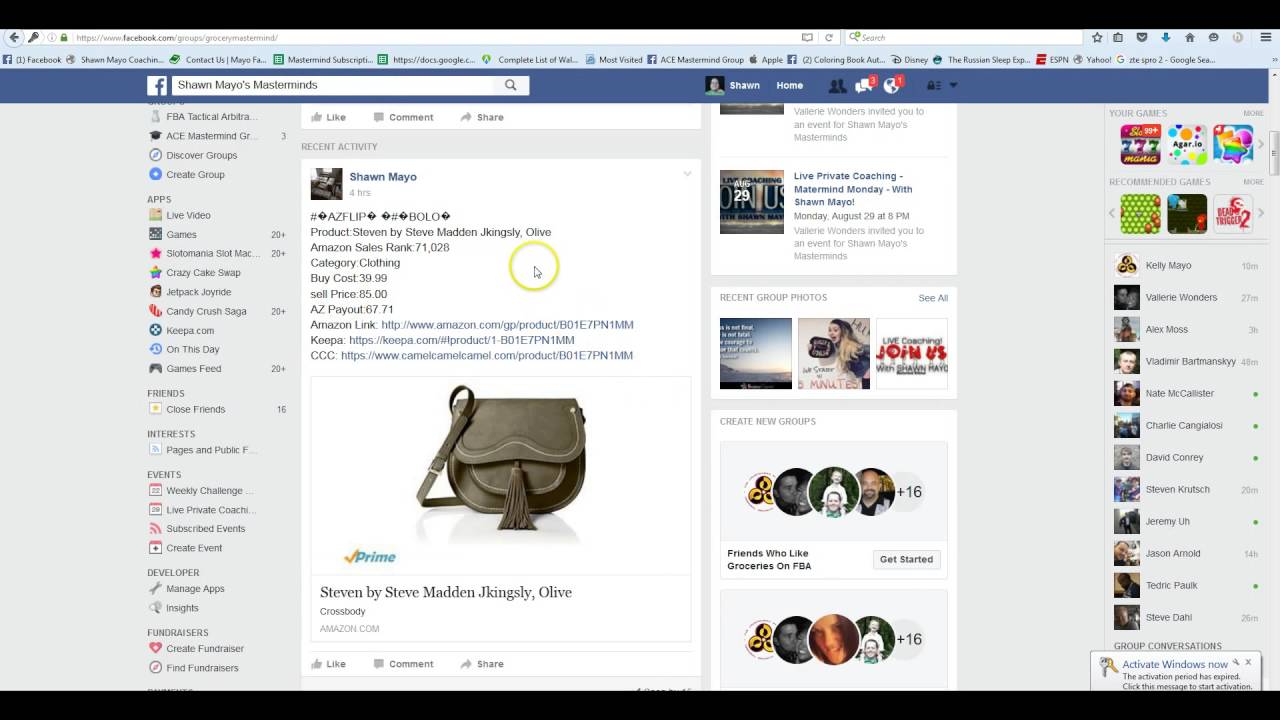The width and height of the screenshot is (1280, 720).
Task: Open the Amazon product link in post
Action: tap(507, 325)
